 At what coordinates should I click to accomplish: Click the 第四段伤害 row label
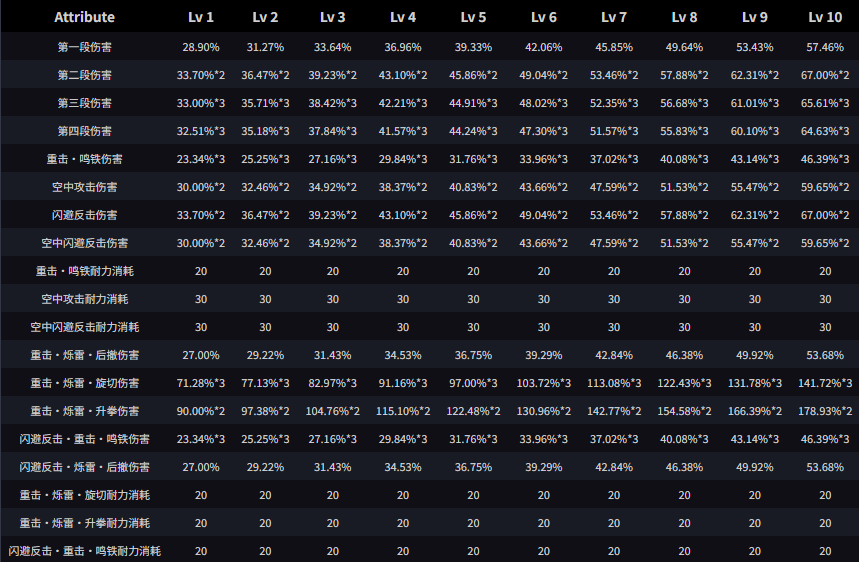tap(84, 131)
